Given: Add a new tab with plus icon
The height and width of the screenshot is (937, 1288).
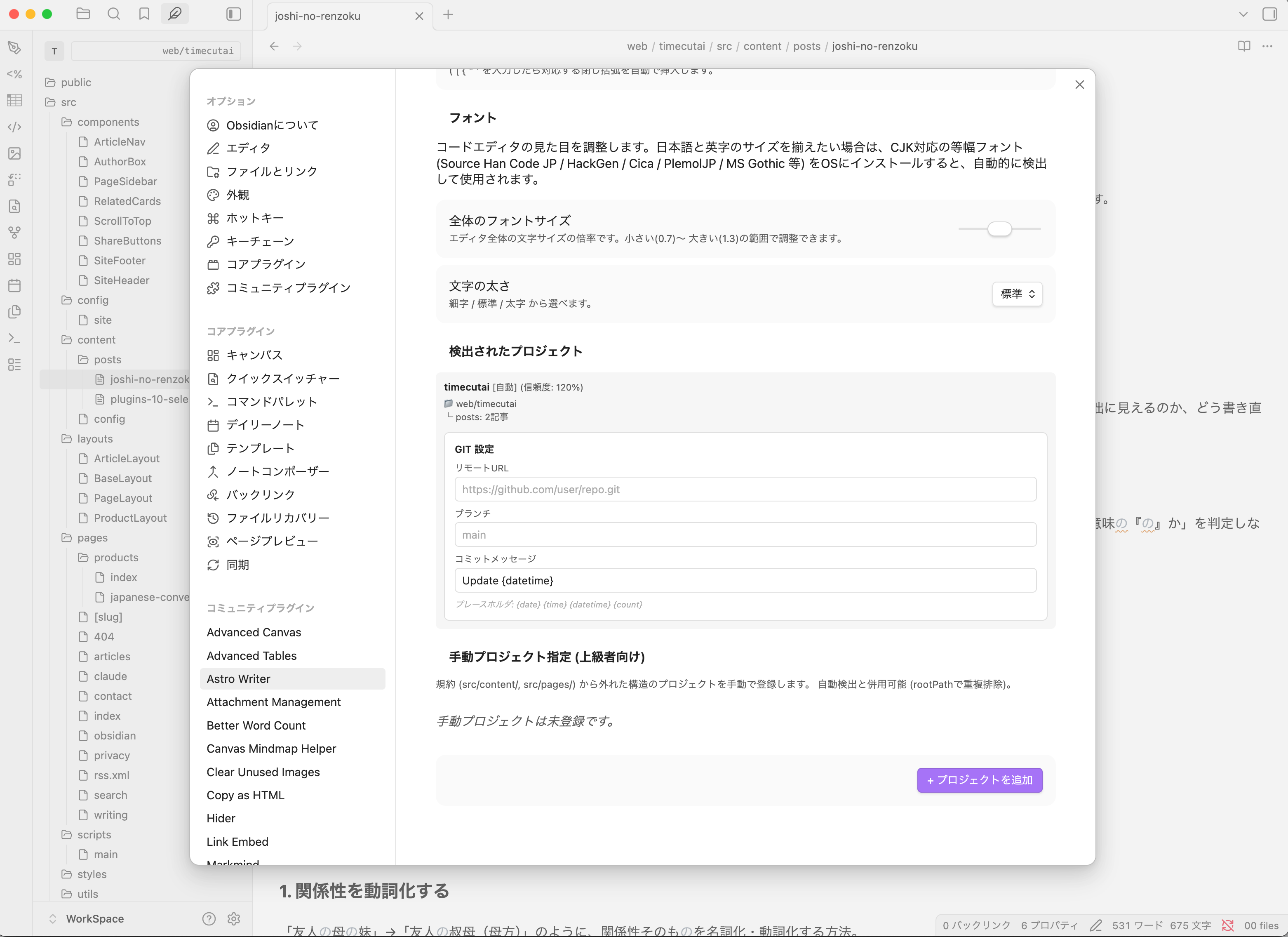Looking at the screenshot, I should tap(448, 15).
